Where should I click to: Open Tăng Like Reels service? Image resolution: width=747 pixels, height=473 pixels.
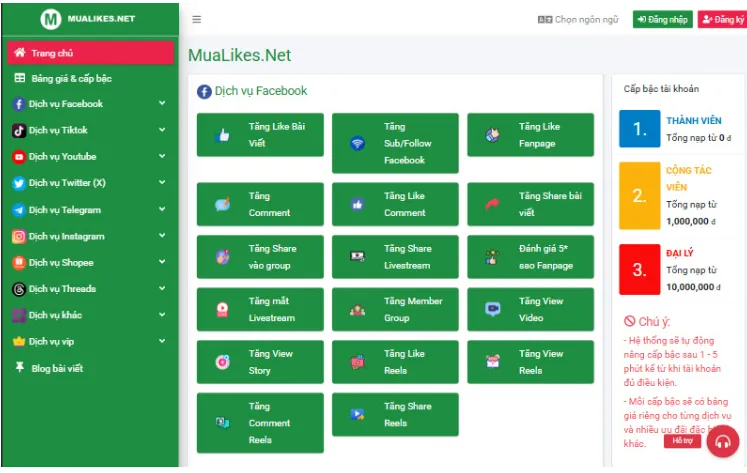coord(395,362)
